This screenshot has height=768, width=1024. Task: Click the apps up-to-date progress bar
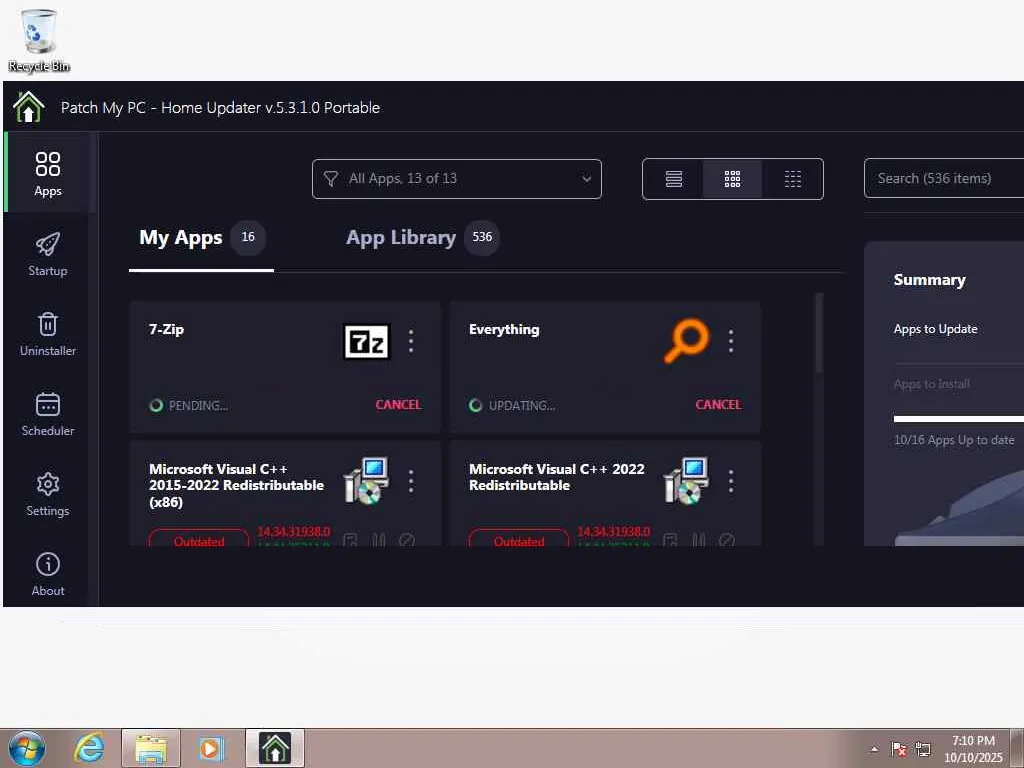click(x=959, y=419)
